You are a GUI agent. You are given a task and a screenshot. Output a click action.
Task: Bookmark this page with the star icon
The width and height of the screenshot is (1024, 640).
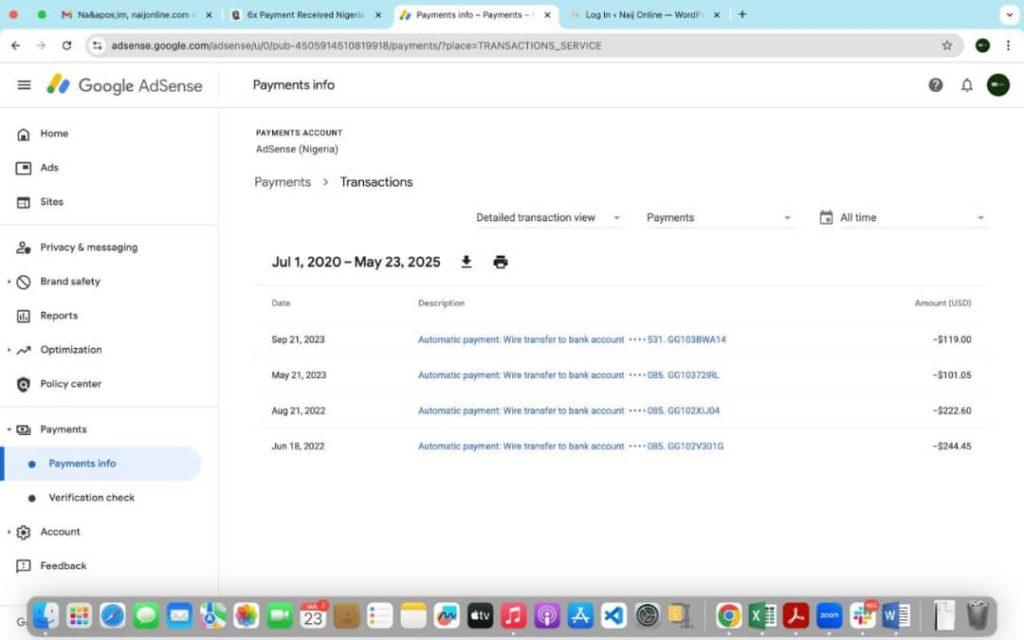tap(947, 45)
